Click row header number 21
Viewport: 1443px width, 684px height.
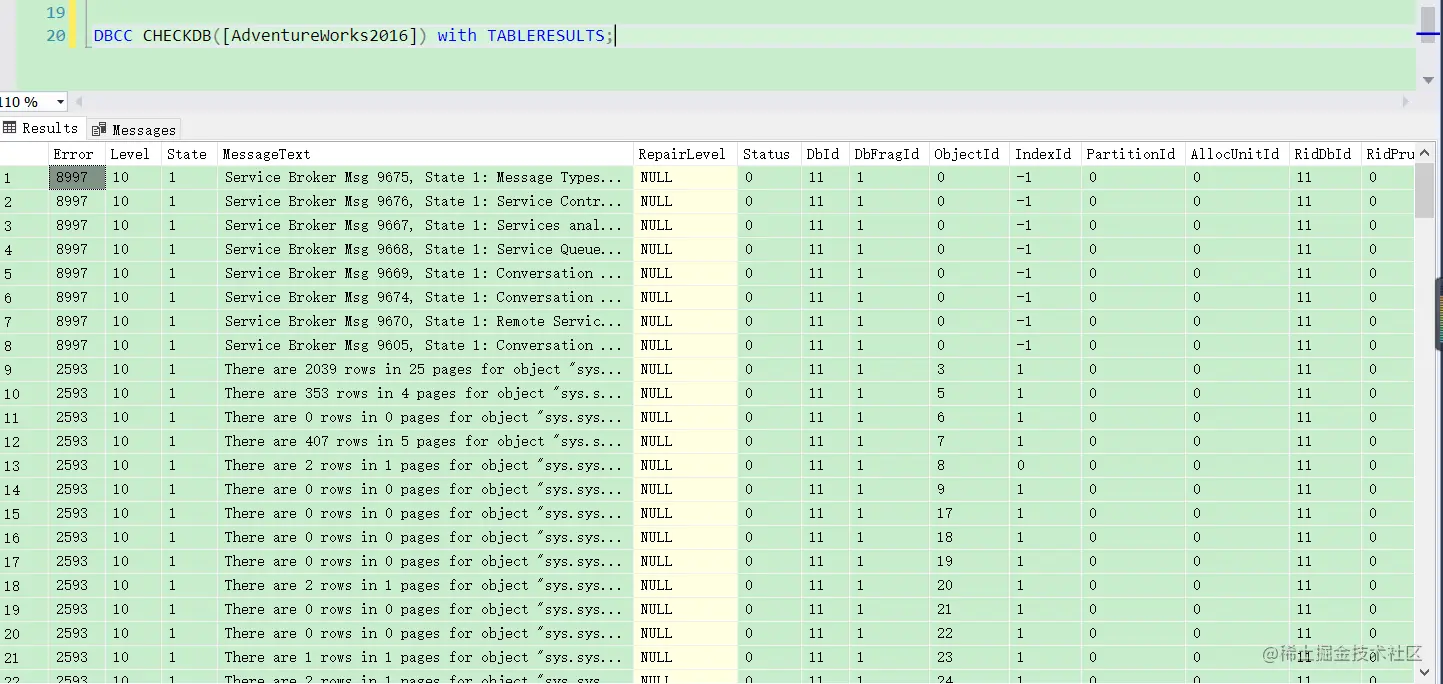click(24, 657)
